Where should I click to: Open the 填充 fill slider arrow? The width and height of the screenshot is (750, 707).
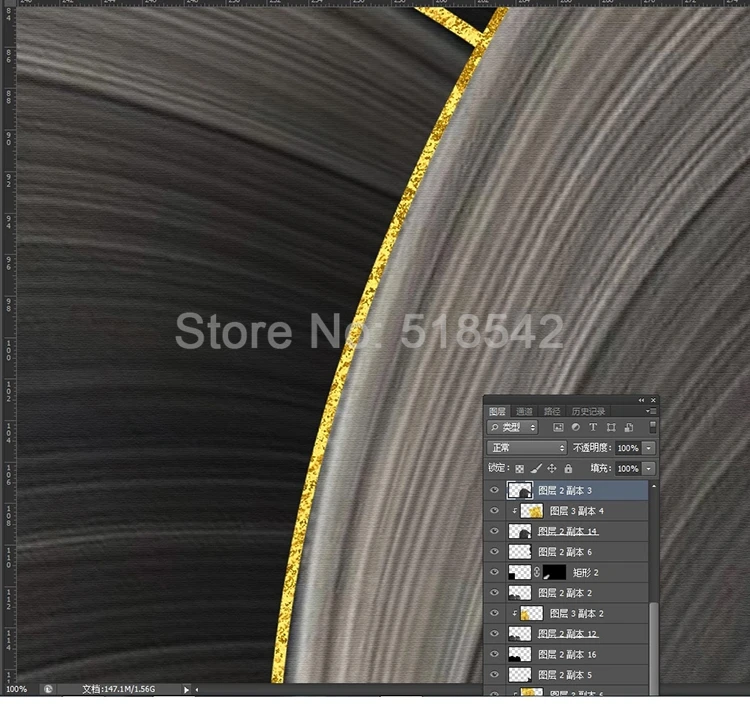[649, 468]
